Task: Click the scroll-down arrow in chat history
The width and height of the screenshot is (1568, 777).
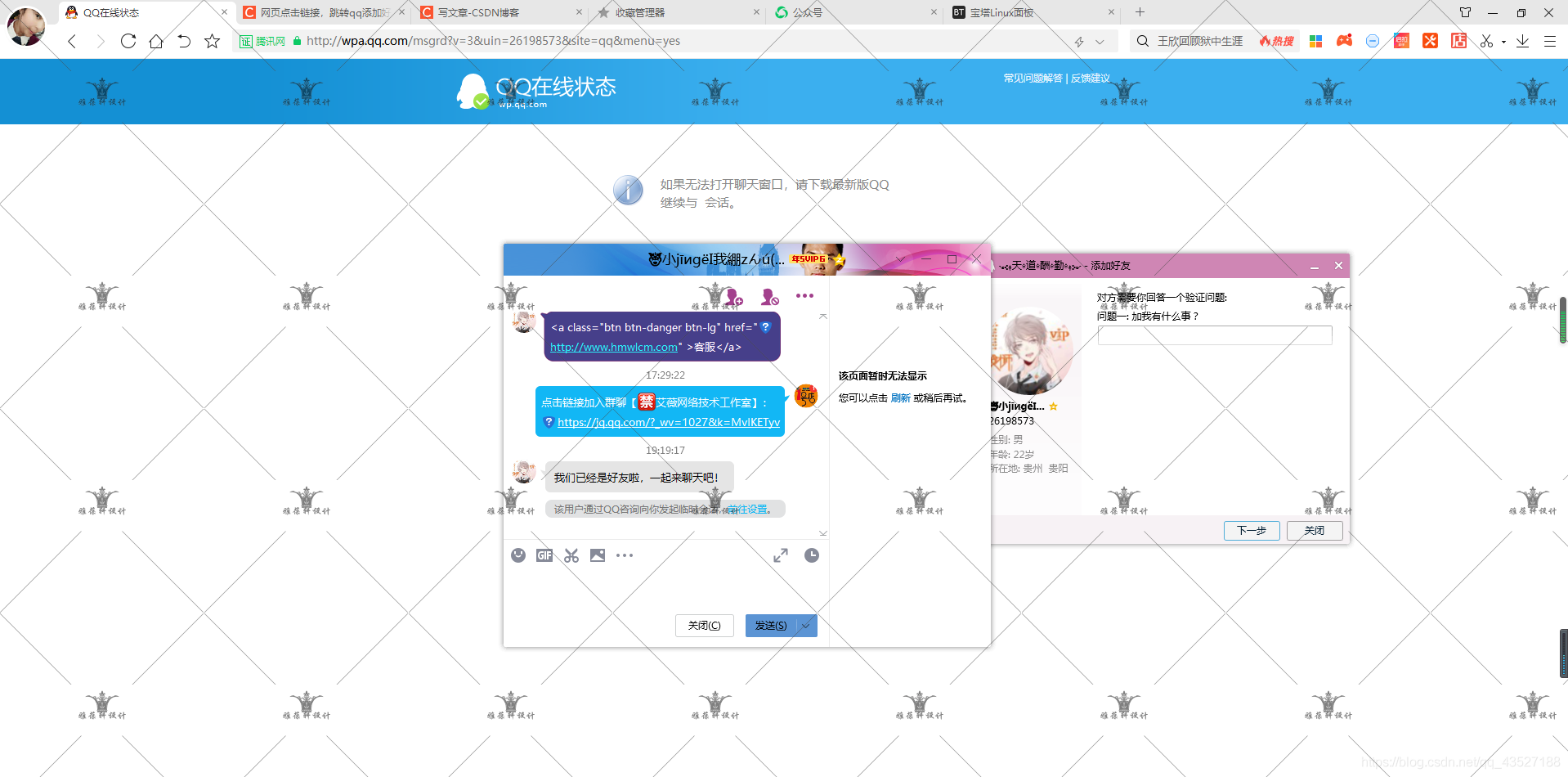Action: pyautogui.click(x=823, y=533)
